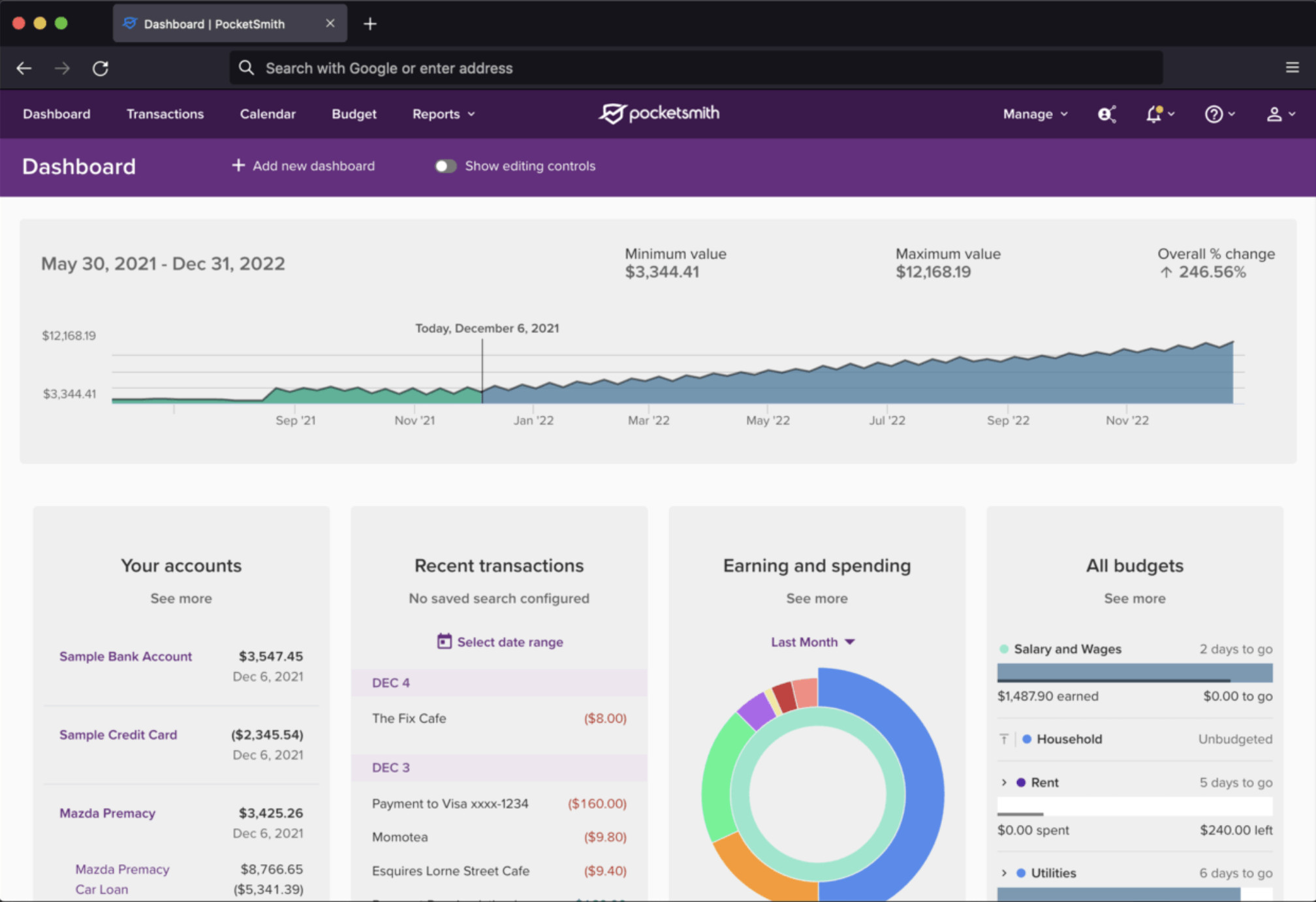Open the user profile menu
This screenshot has width=1316, height=902.
point(1280,114)
